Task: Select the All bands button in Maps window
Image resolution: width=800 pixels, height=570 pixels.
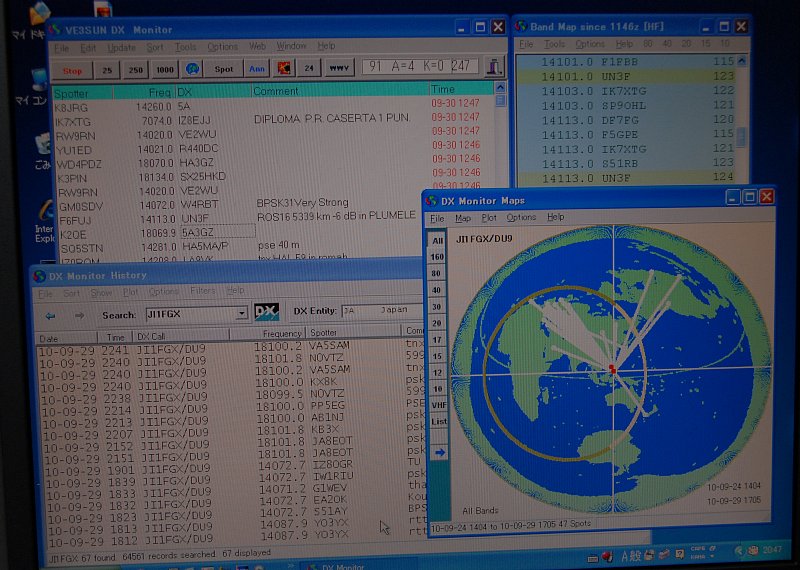Action: pos(437,240)
